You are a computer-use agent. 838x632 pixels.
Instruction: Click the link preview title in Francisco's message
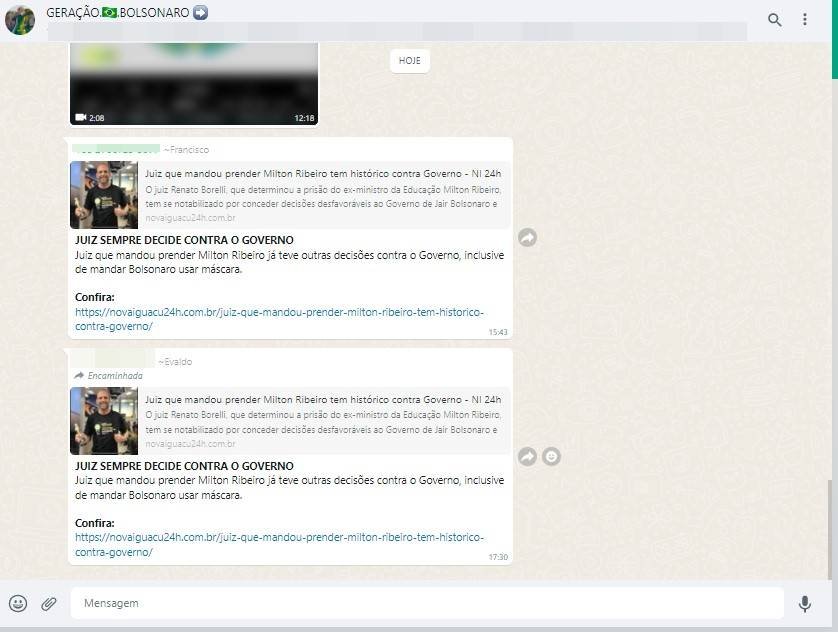coord(323,174)
